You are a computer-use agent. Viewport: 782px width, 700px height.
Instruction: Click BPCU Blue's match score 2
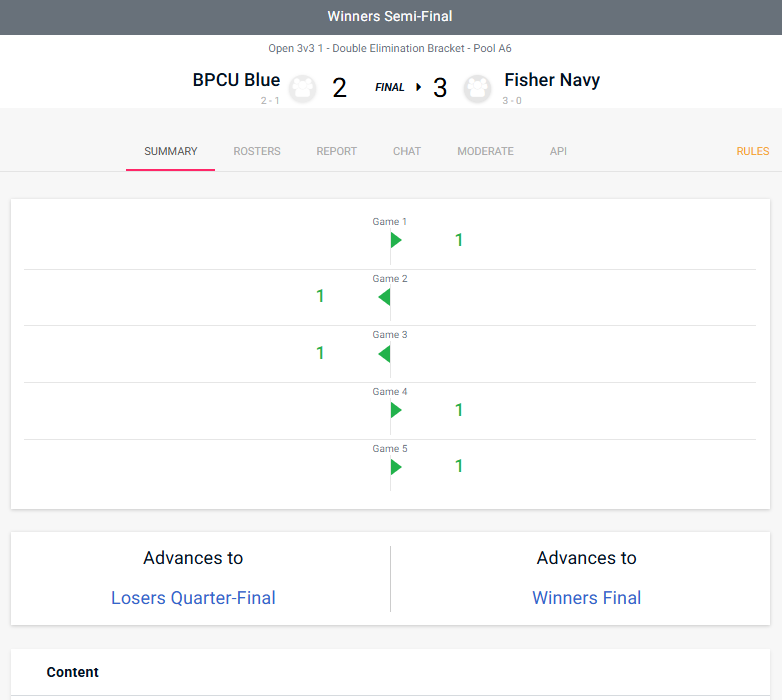[x=340, y=88]
